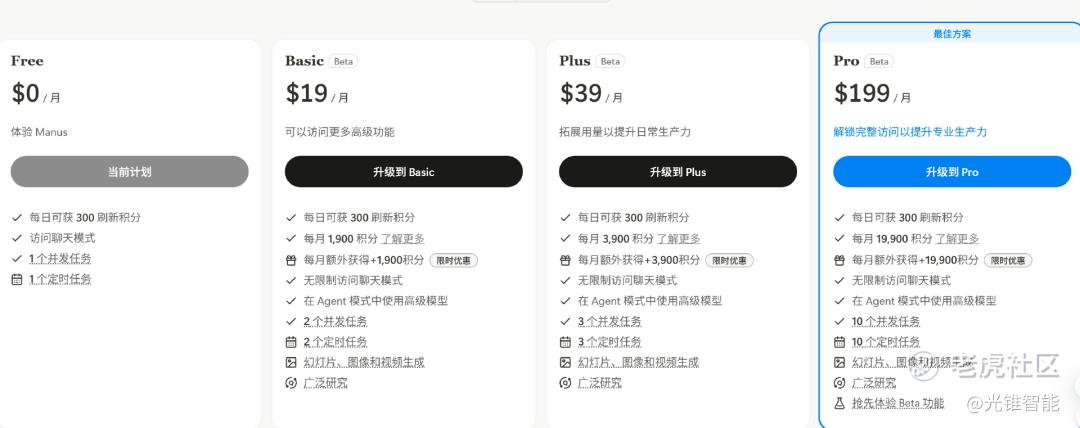
Task: Click the calendar icon beside Free's 1个定时任务
Action: (17, 279)
